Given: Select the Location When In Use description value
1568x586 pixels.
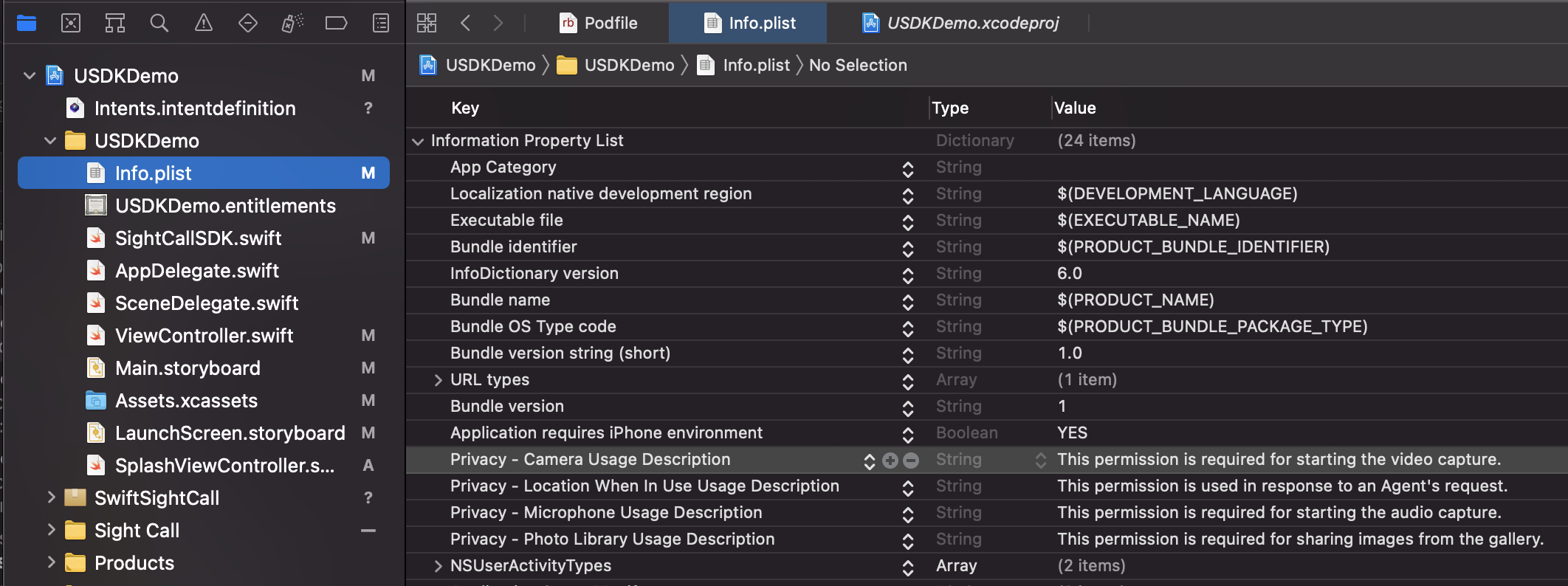Looking at the screenshot, I should tap(1282, 486).
